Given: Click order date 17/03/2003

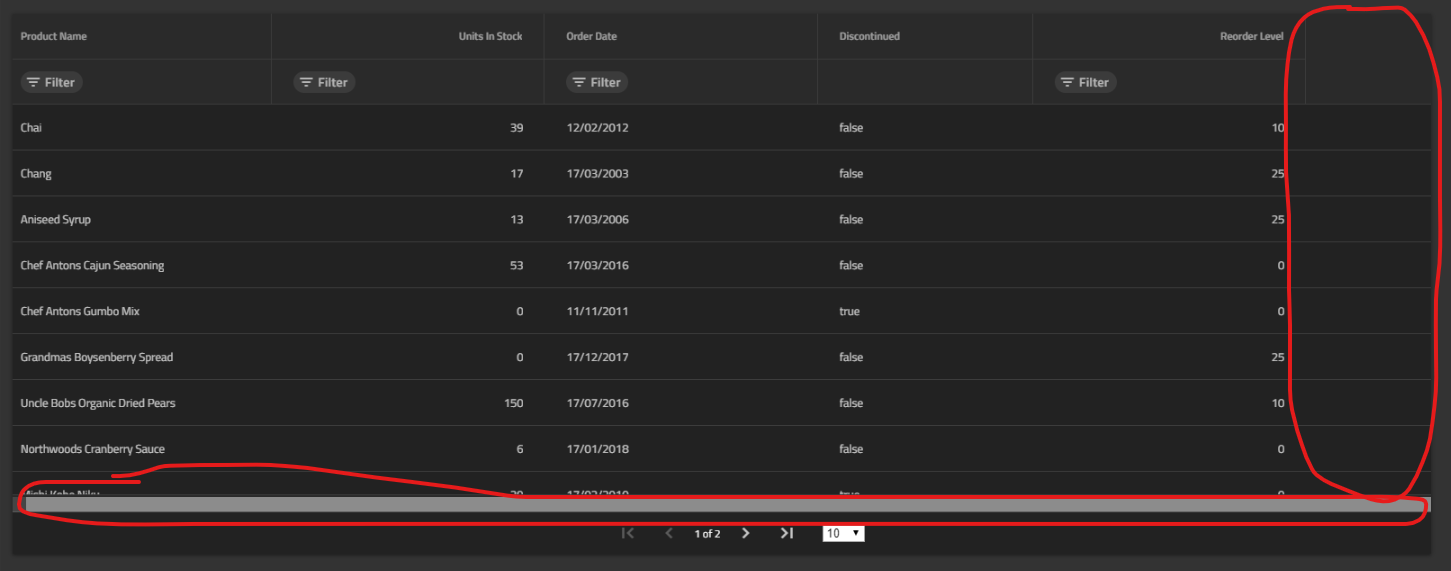Looking at the screenshot, I should tap(598, 174).
